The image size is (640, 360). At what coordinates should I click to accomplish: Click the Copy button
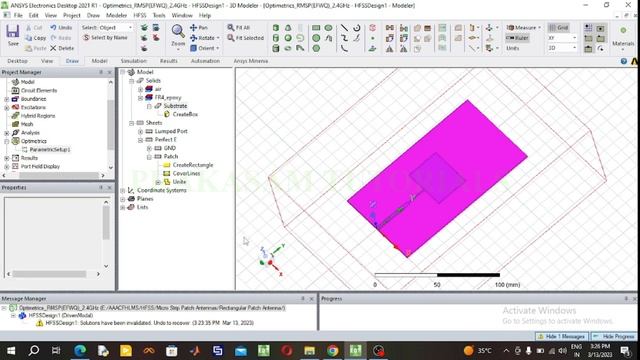36,38
